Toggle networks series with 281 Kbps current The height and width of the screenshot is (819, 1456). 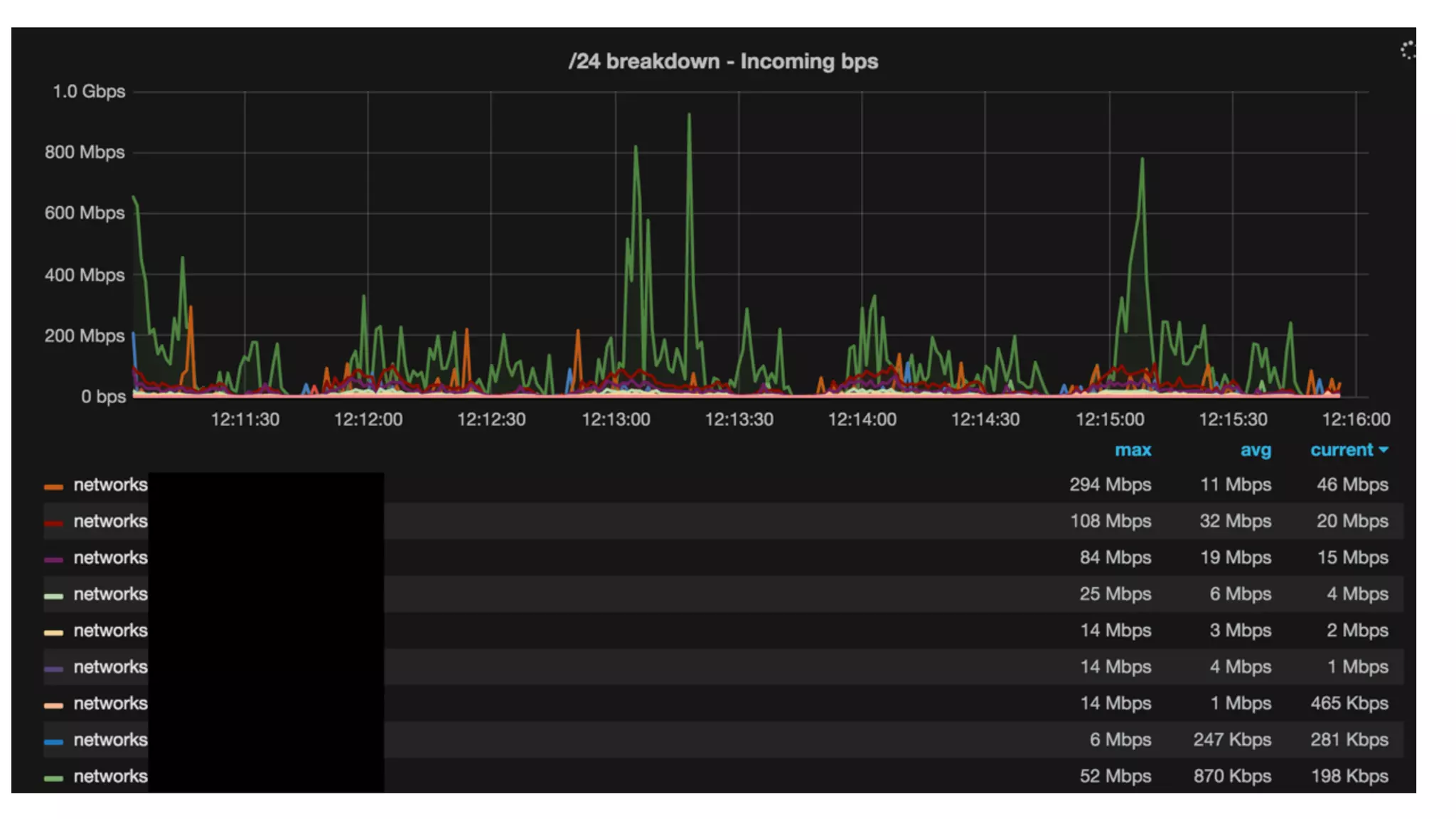point(110,740)
